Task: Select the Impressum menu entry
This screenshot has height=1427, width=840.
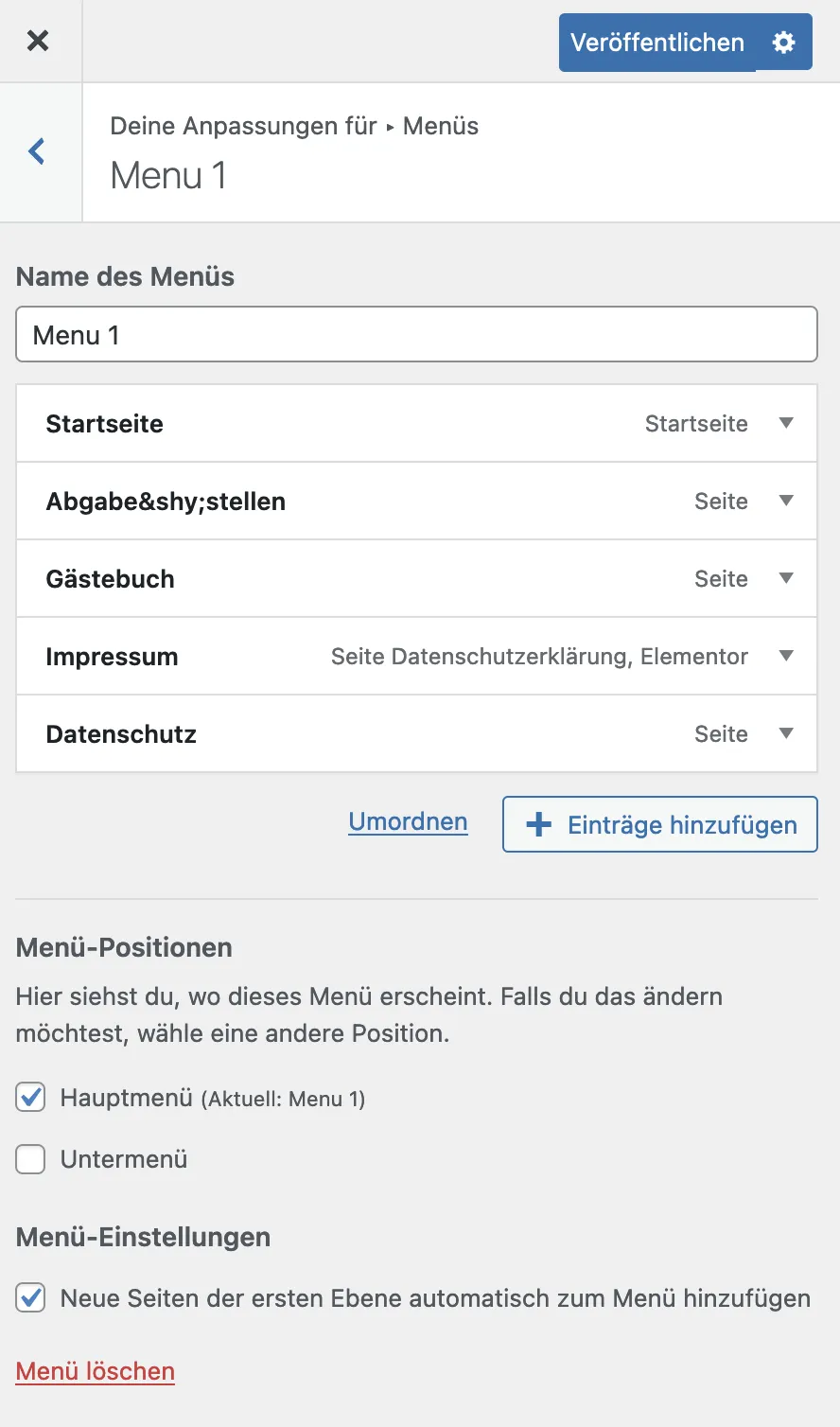Action: click(416, 656)
